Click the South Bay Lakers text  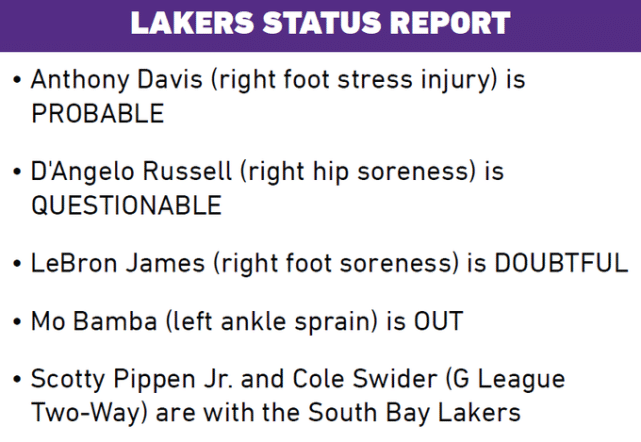pos(414,412)
